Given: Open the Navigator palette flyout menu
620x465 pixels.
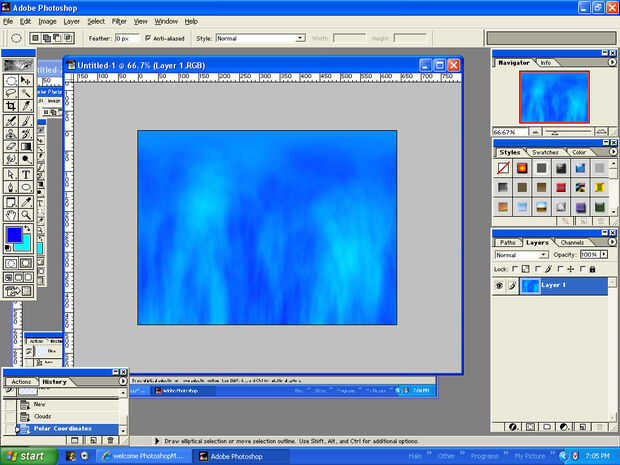Looking at the screenshot, I should tap(612, 62).
